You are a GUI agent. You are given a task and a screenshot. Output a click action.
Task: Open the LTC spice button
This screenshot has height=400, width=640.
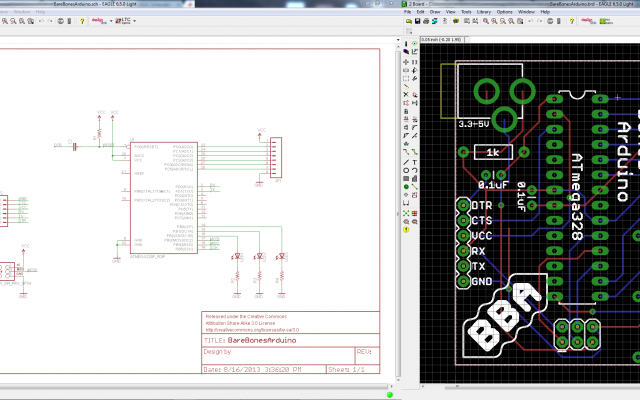coord(122,21)
